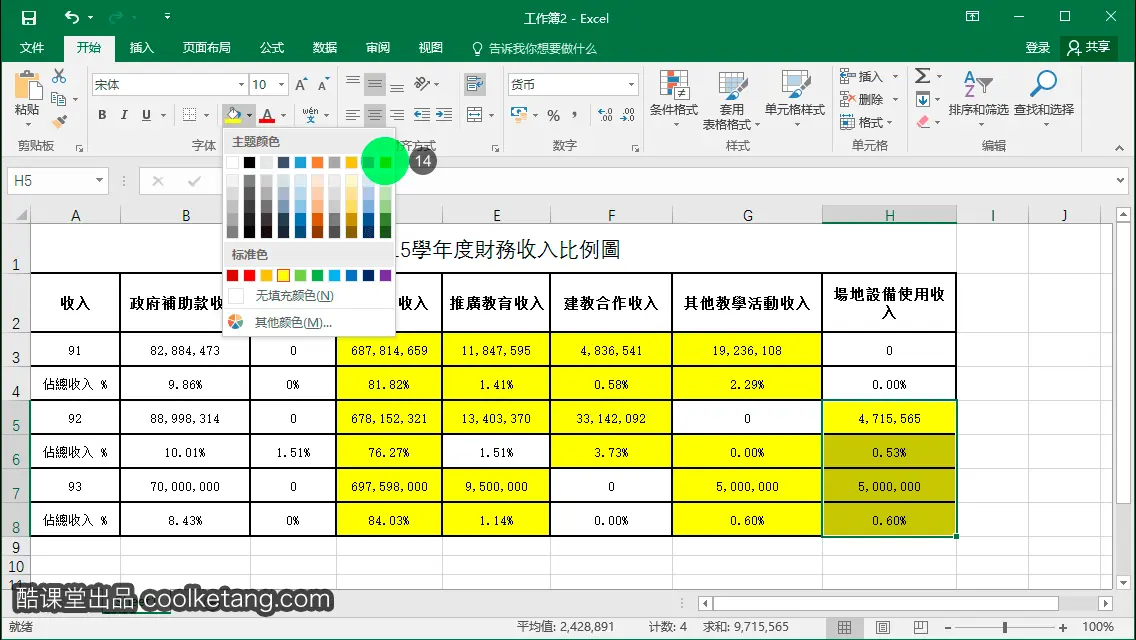Click 共享 (Share) button
The image size is (1136, 640).
(1089, 48)
